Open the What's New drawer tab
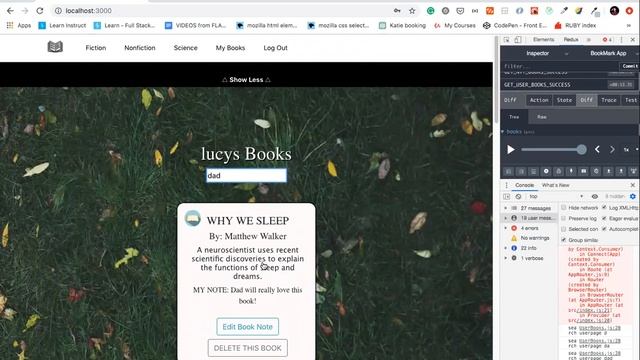 coord(556,185)
